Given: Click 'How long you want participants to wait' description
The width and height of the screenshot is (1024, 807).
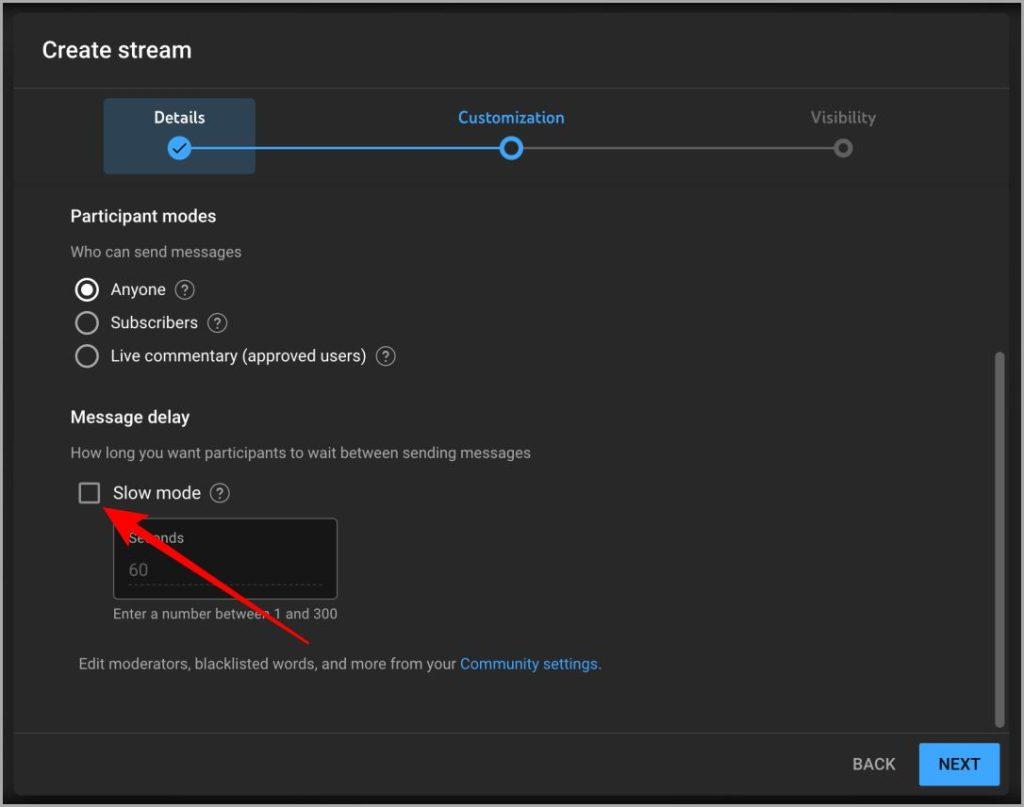Looking at the screenshot, I should 300,454.
